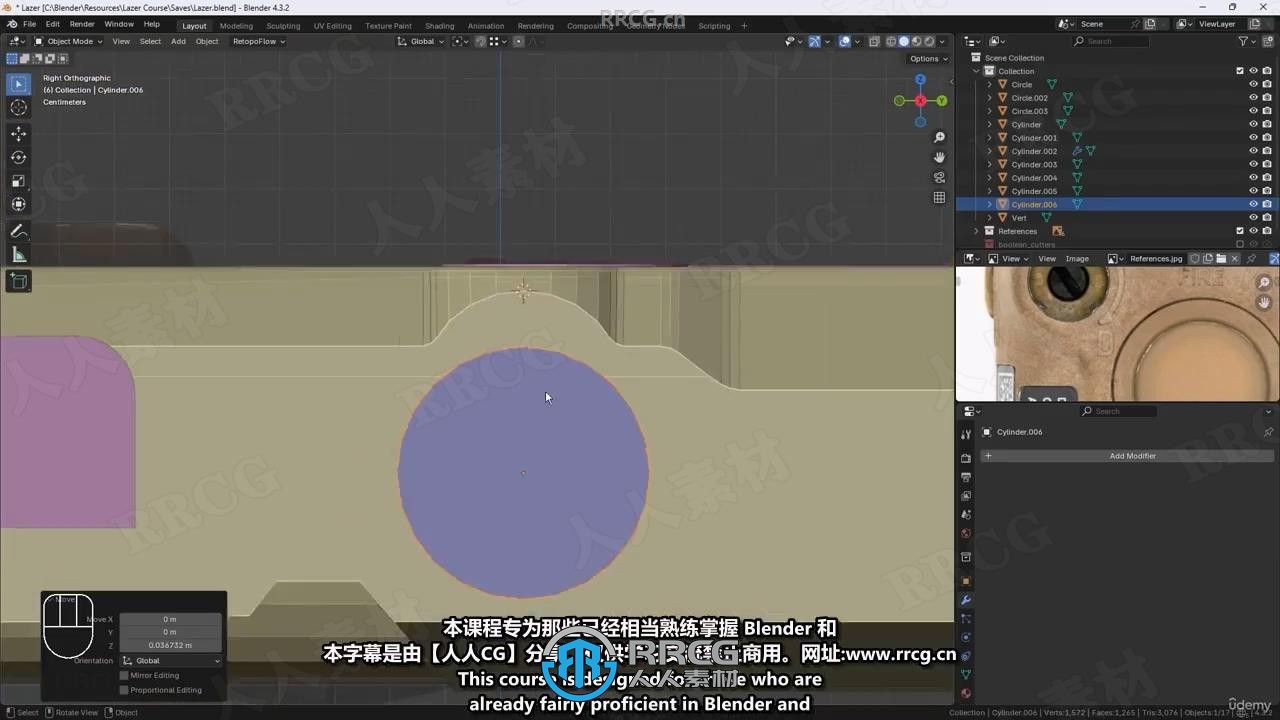Click the Z axis on navigation gizmo
Image resolution: width=1280 pixels, height=720 pixels.
(920, 80)
